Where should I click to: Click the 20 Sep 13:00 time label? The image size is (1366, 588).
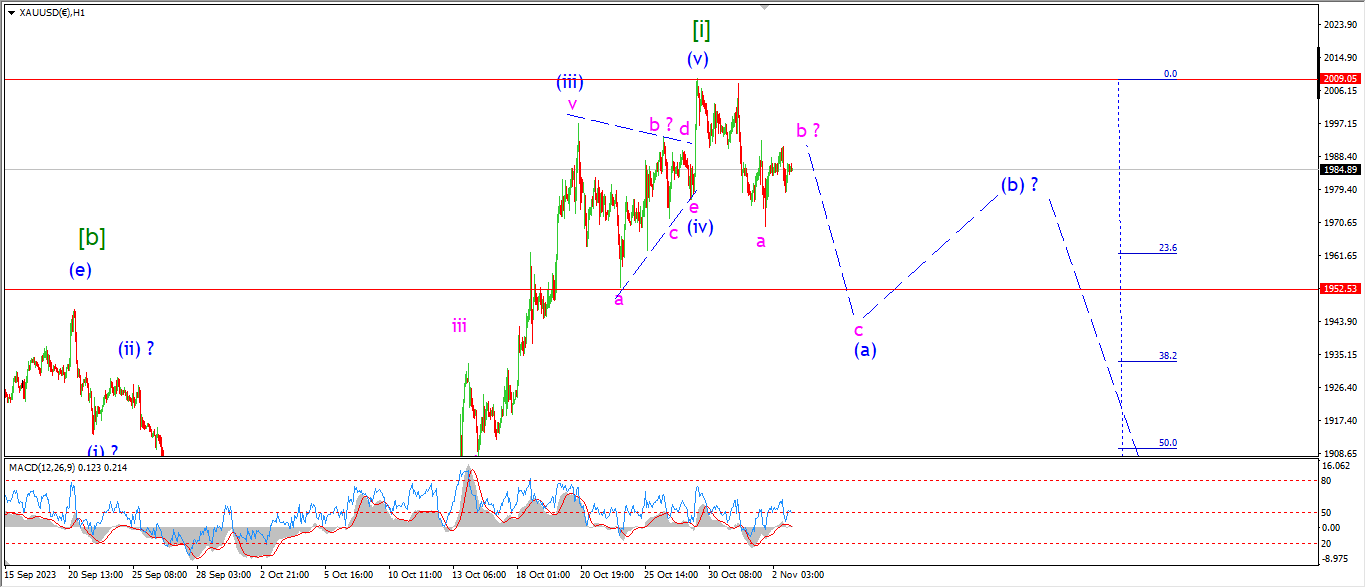(x=94, y=575)
